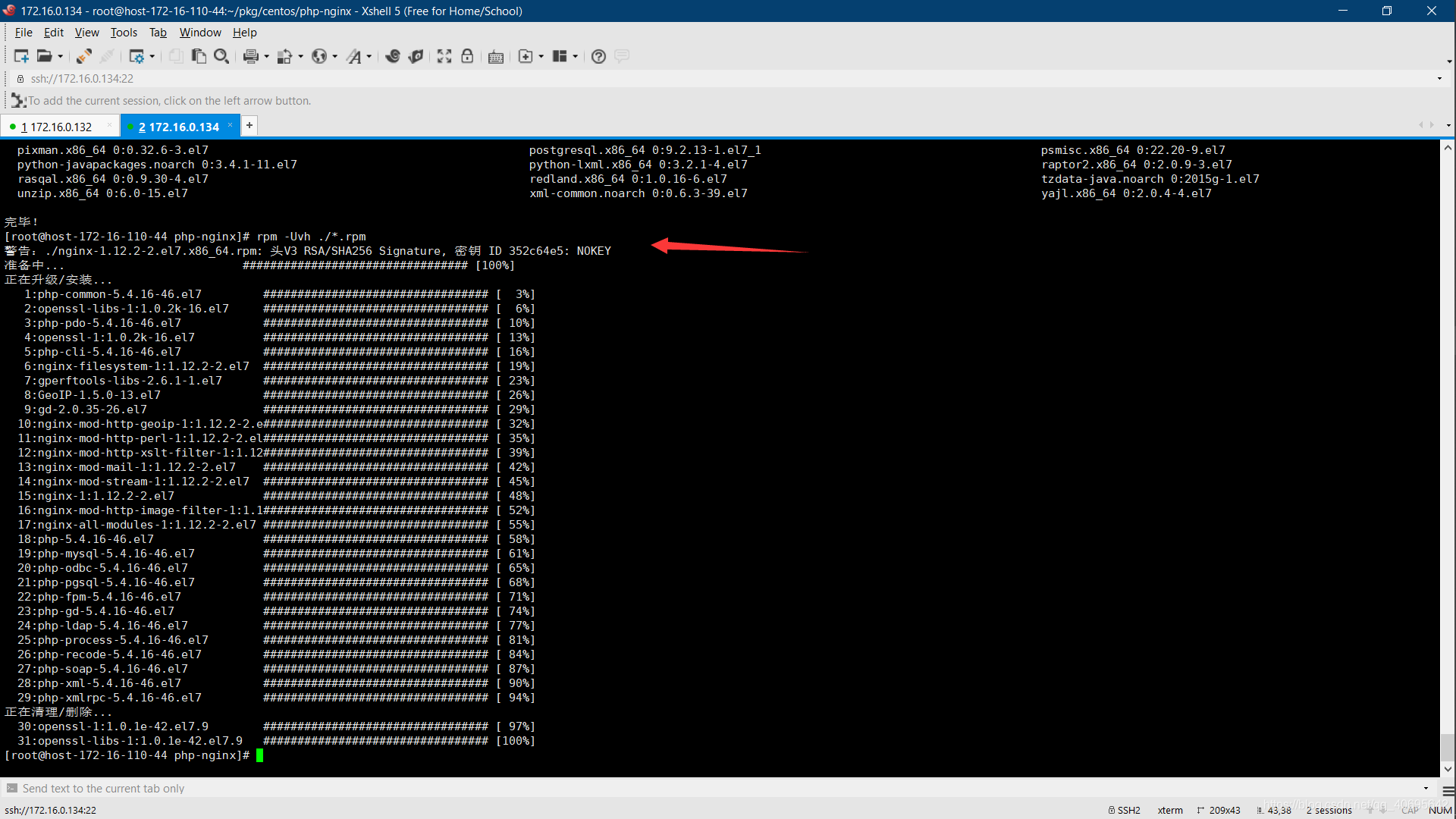Click the Xftp green leaf icon
1456x819 pixels.
point(416,56)
